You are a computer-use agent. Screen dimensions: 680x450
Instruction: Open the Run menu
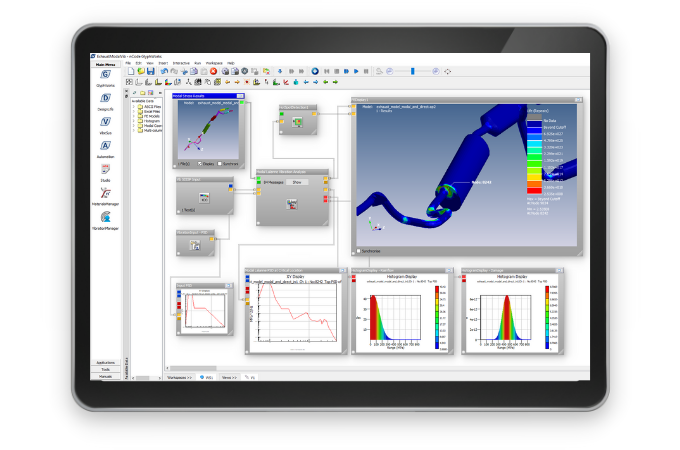tap(198, 63)
